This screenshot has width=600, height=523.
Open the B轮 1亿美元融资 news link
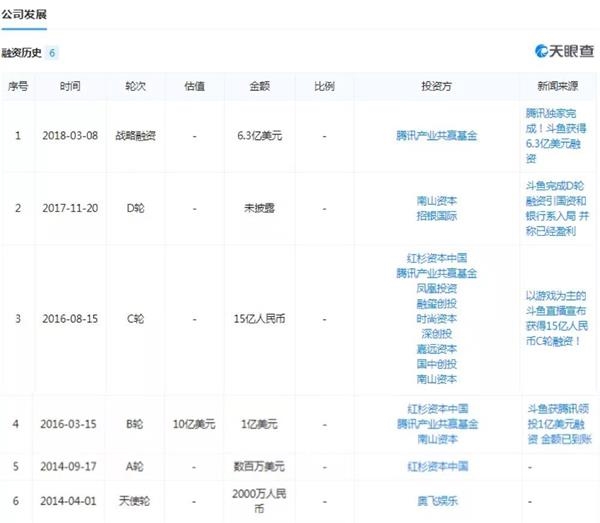558,424
